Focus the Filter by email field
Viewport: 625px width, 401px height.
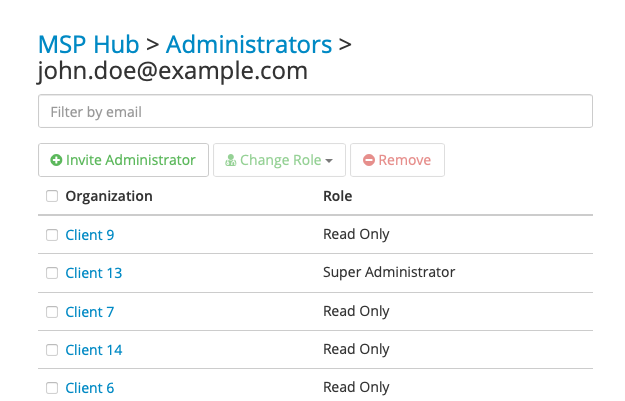(x=315, y=111)
